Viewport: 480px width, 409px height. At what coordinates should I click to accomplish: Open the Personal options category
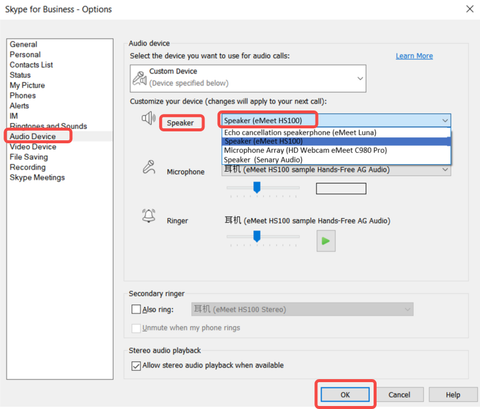25,55
